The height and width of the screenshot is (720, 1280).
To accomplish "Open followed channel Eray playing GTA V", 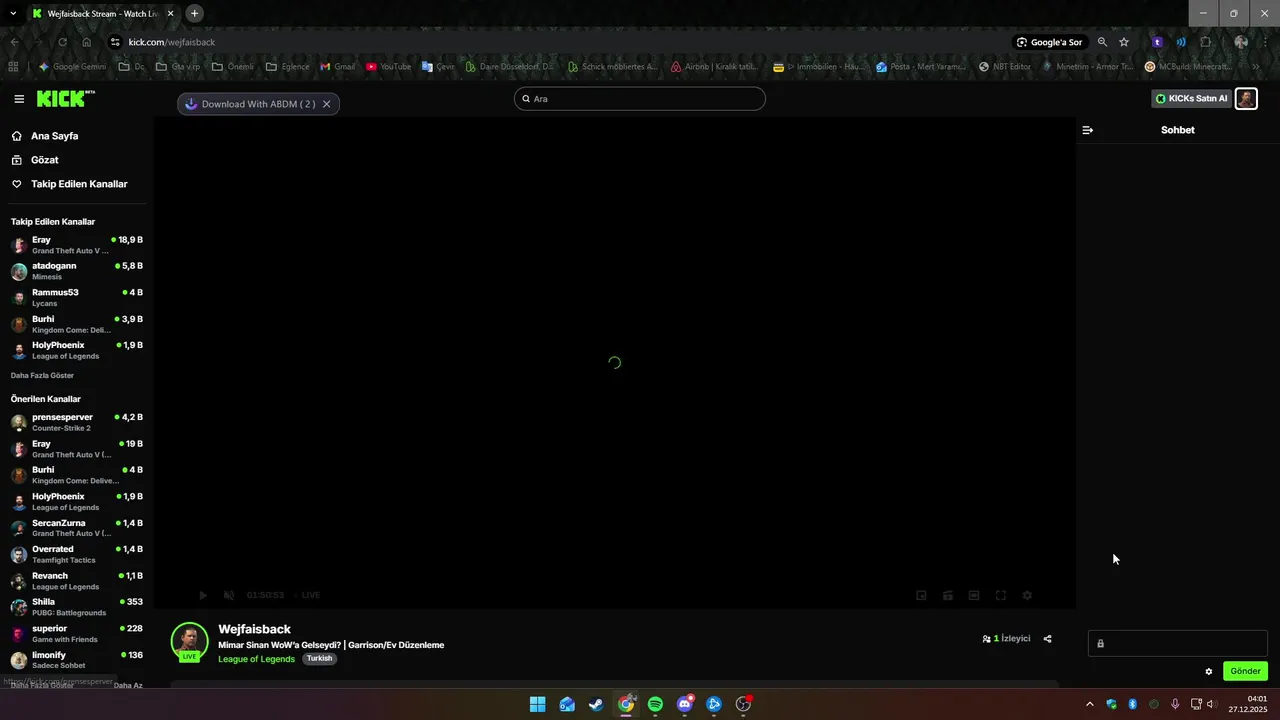I will coord(77,245).
